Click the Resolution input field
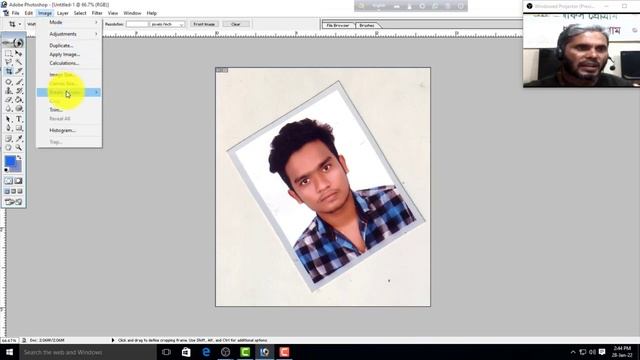Image resolution: width=640 pixels, height=360 pixels. [137, 24]
